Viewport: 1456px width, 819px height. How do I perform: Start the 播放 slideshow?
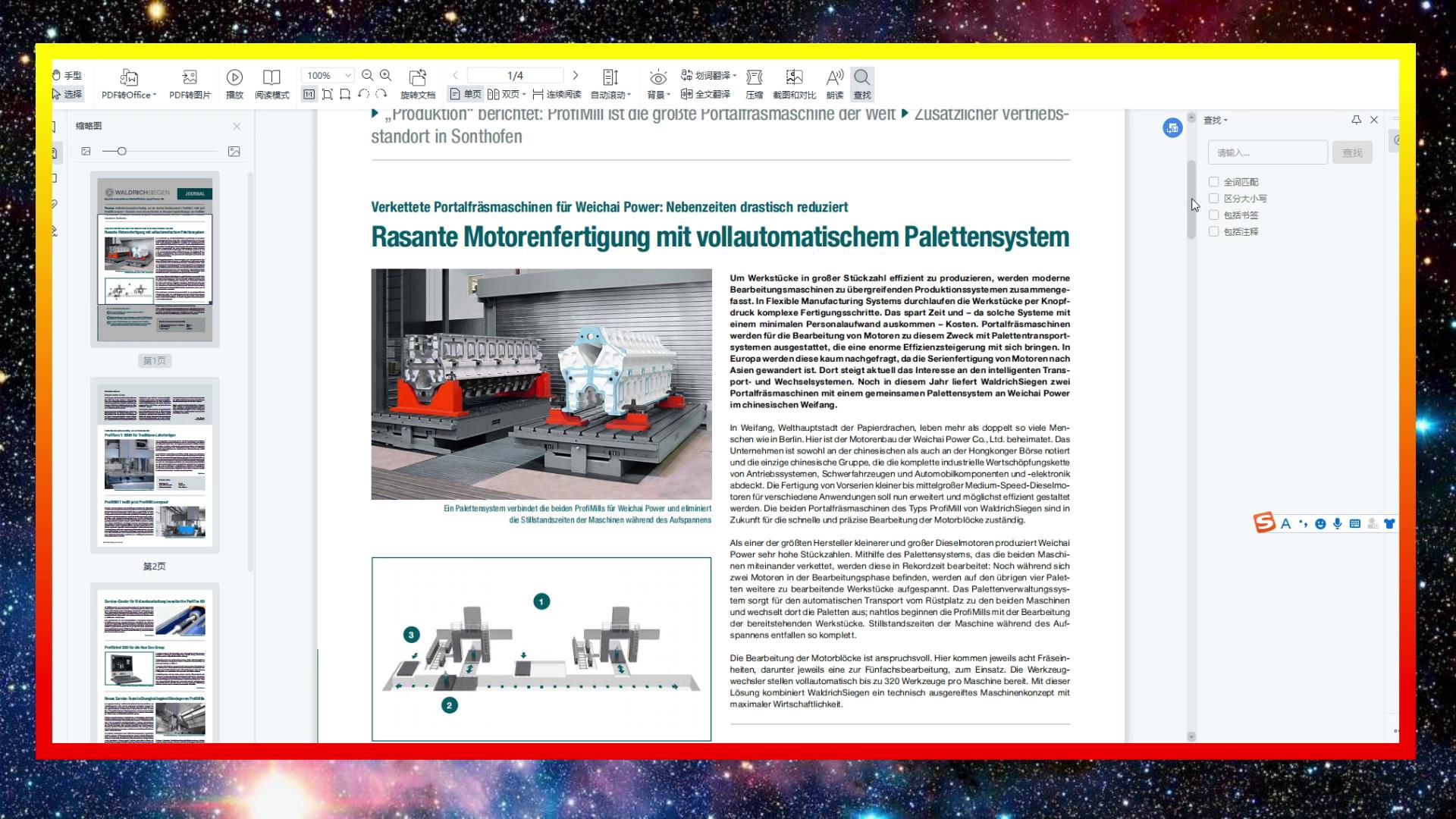[x=234, y=77]
